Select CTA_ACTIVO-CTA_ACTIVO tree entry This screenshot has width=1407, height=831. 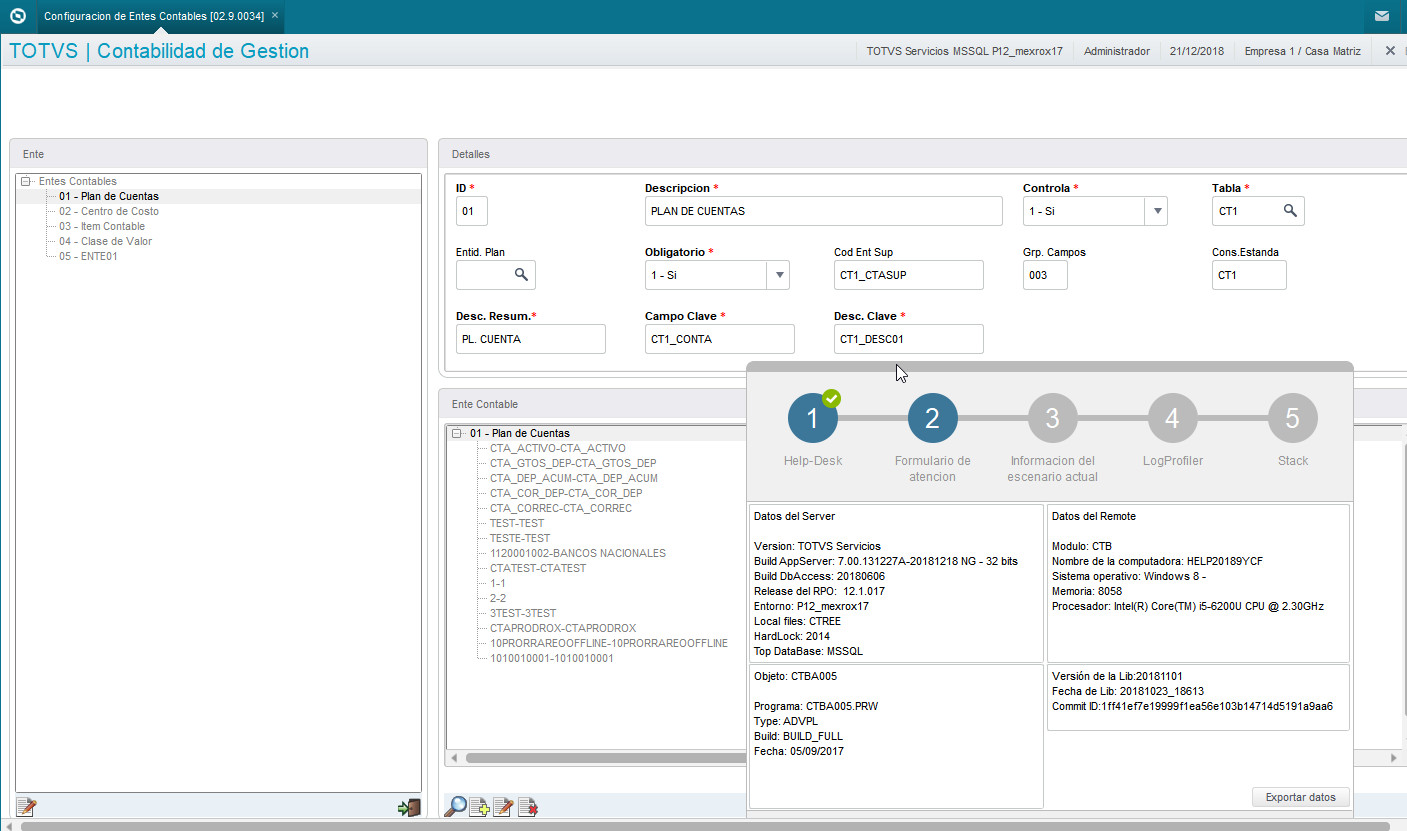[x=557, y=448]
